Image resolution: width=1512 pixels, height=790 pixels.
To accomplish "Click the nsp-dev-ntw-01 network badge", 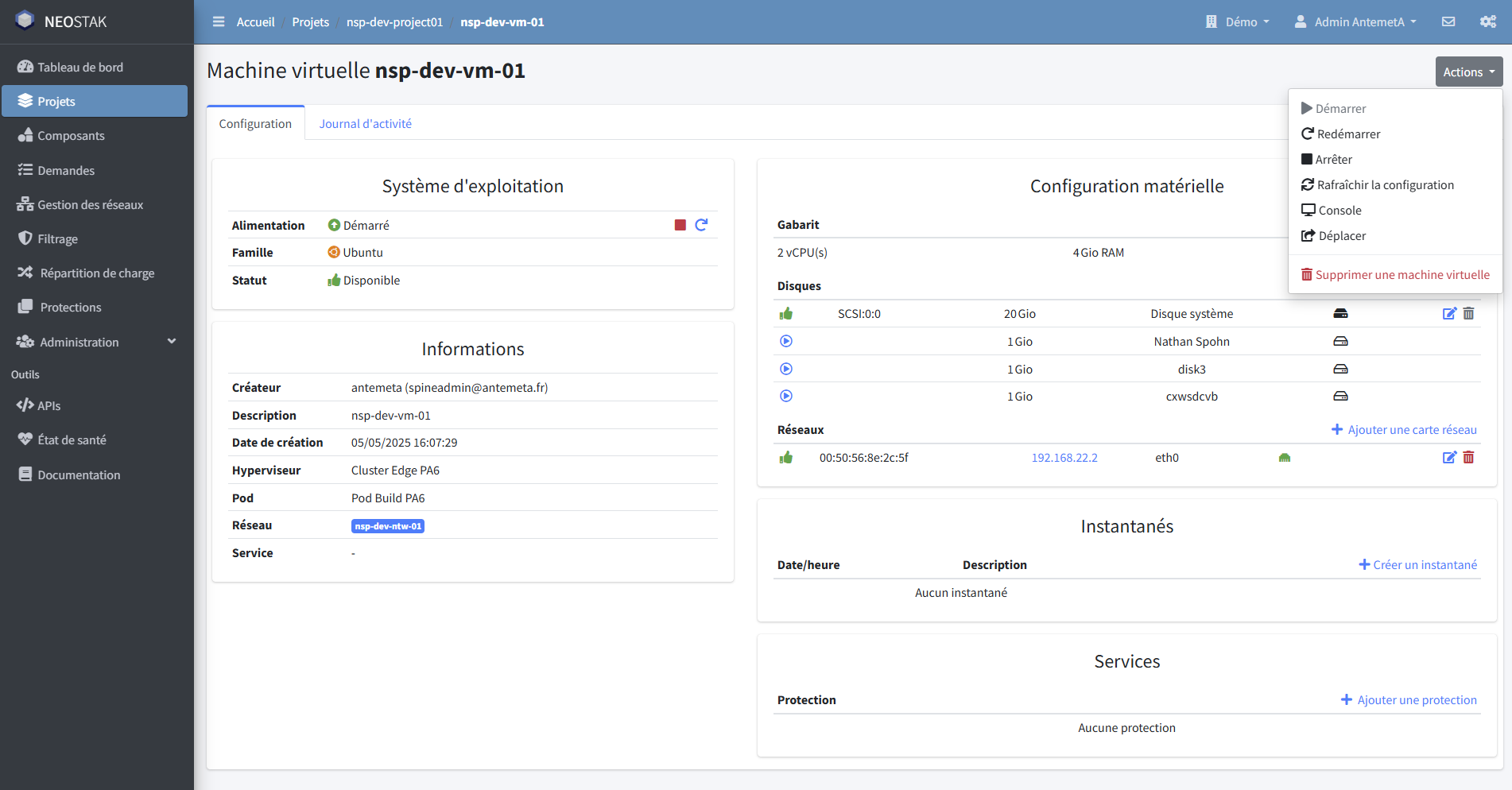I will (x=388, y=526).
